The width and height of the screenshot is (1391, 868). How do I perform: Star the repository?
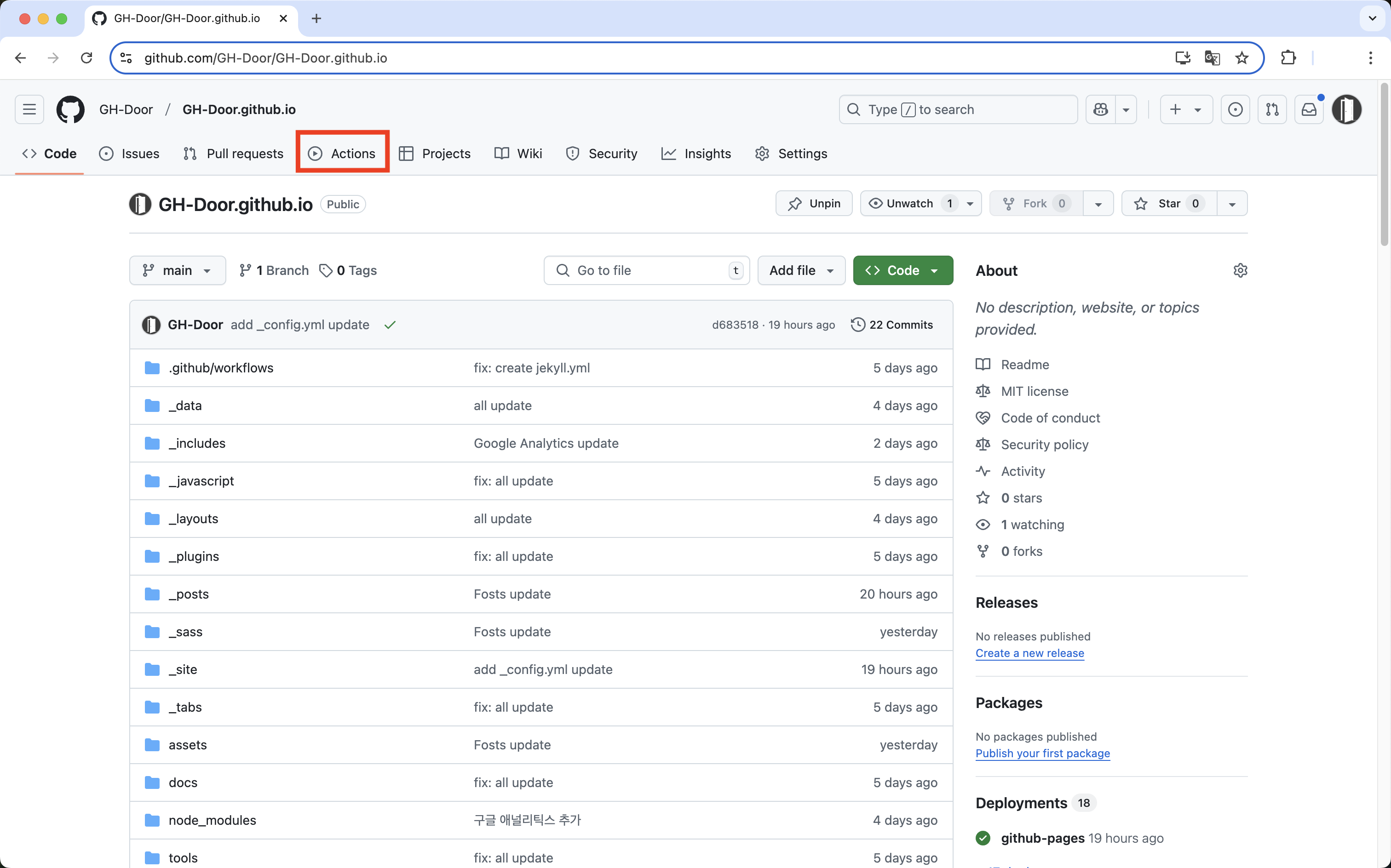(x=1169, y=203)
